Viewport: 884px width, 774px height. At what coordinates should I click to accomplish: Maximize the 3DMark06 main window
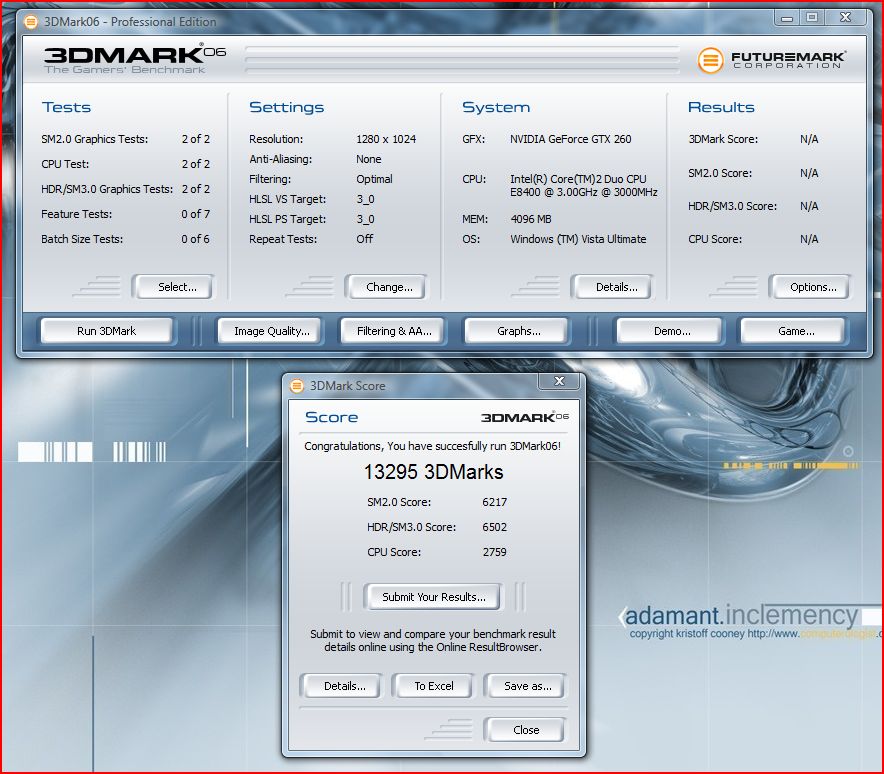(x=812, y=18)
